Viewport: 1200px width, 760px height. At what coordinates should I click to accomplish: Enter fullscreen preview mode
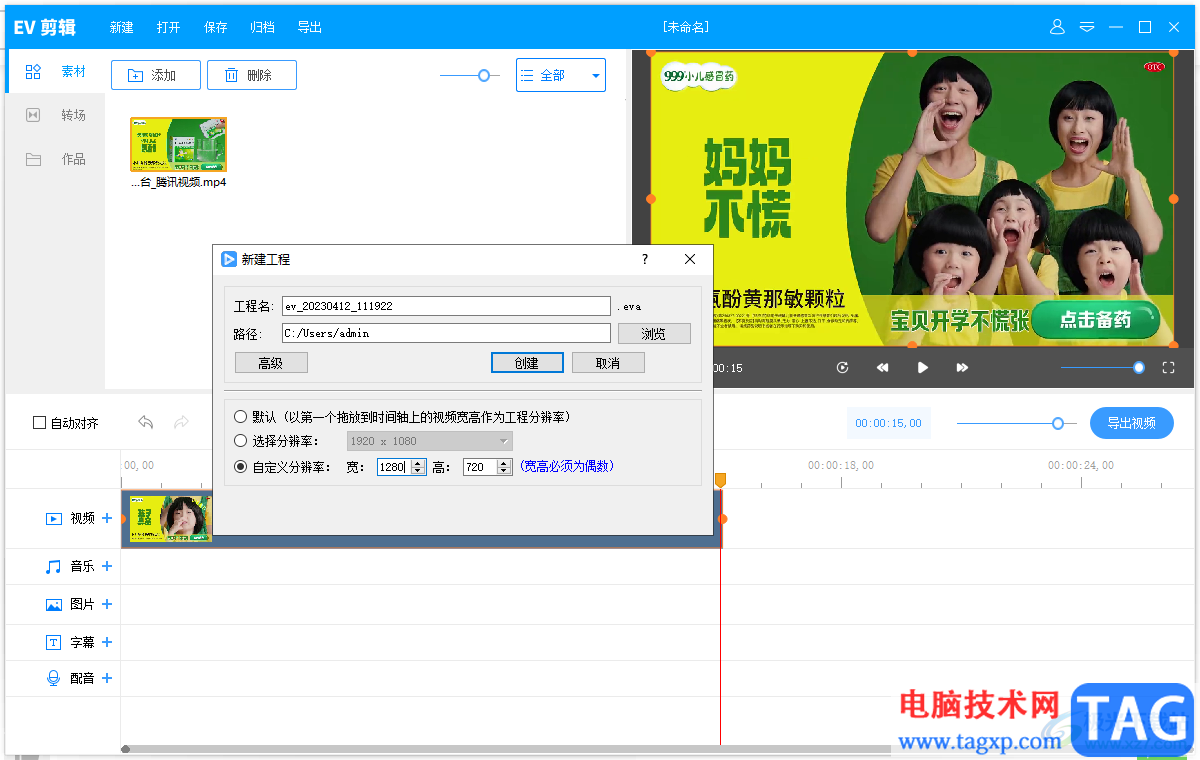(1168, 368)
